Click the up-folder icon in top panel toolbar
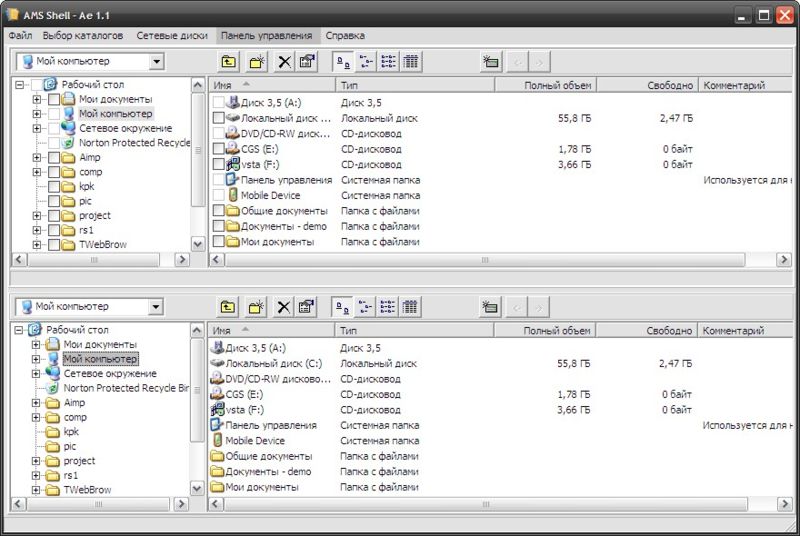The image size is (800, 536). pos(229,62)
